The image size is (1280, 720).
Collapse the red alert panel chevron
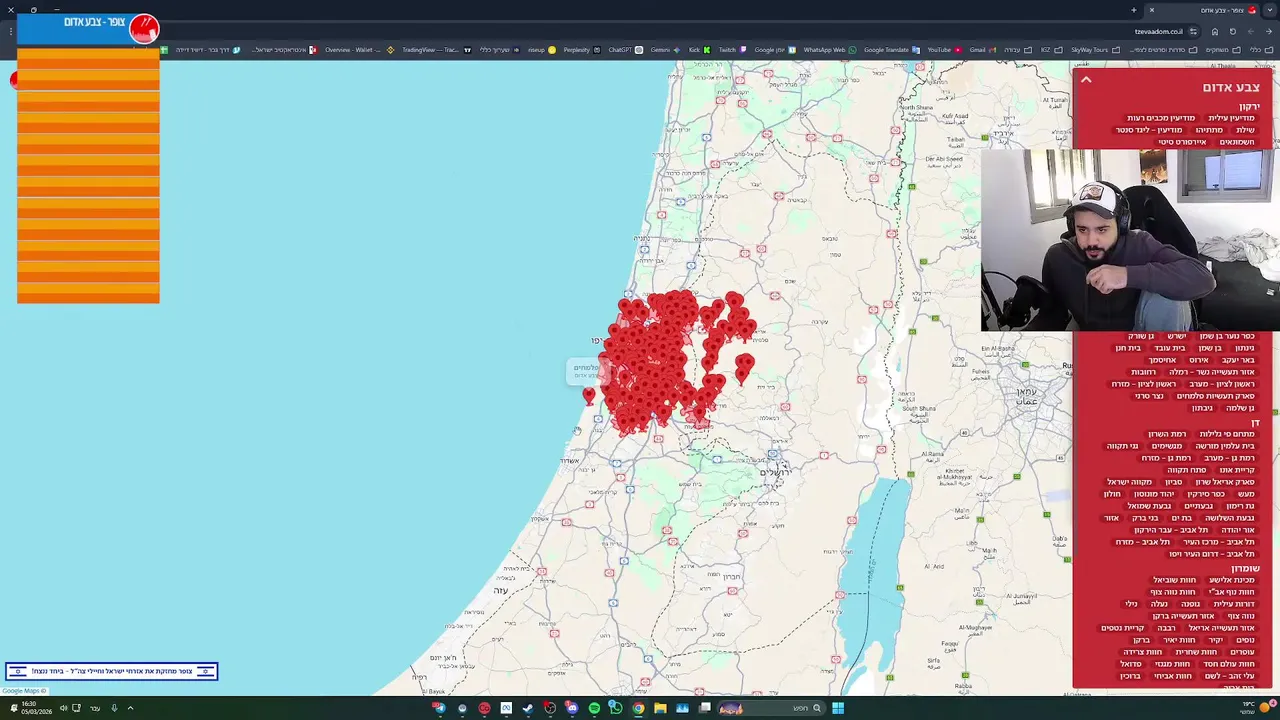pyautogui.click(x=1085, y=80)
